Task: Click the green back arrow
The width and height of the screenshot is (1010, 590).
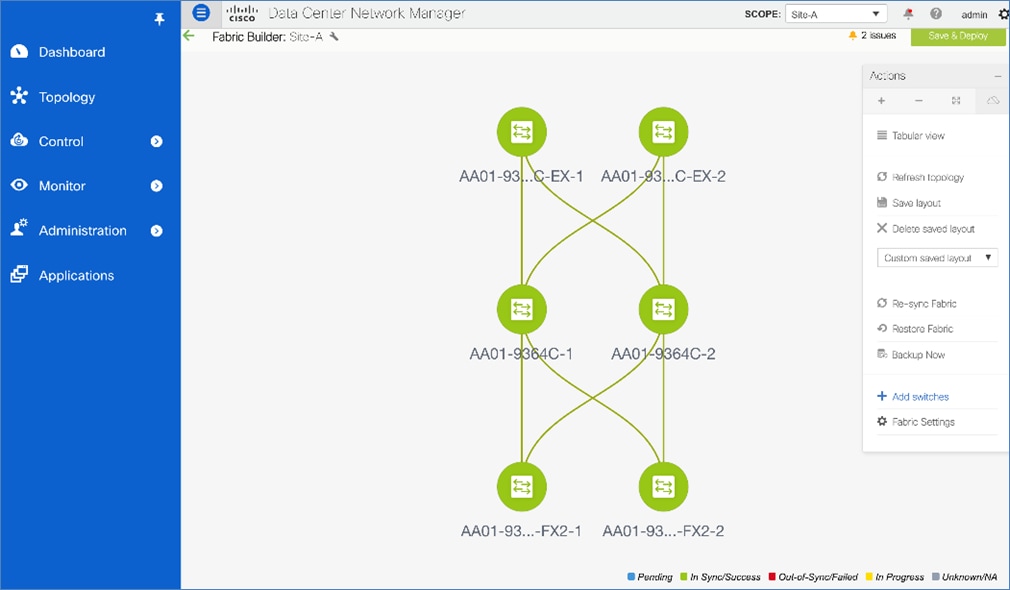Action: [189, 36]
